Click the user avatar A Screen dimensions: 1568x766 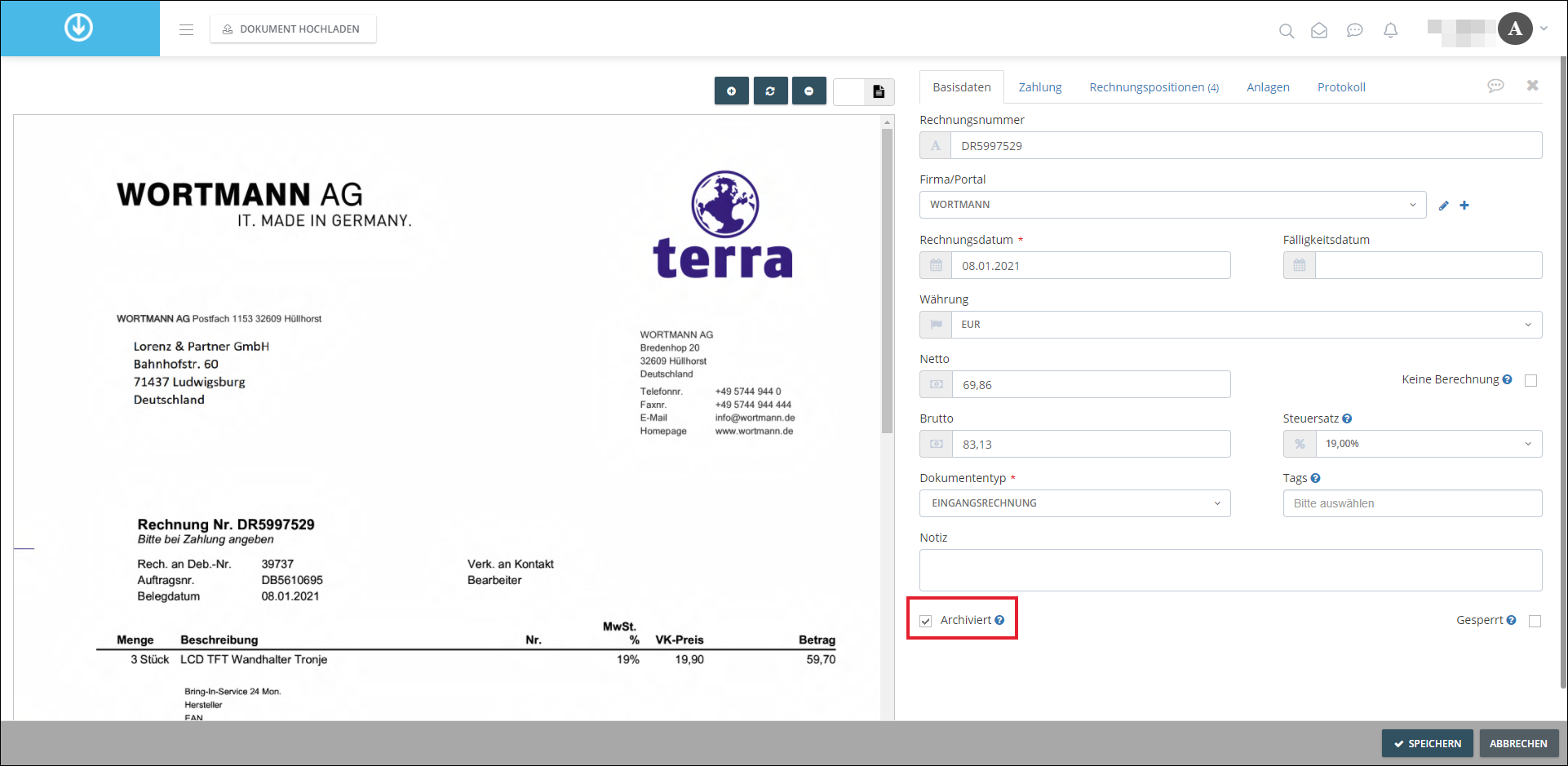1515,29
